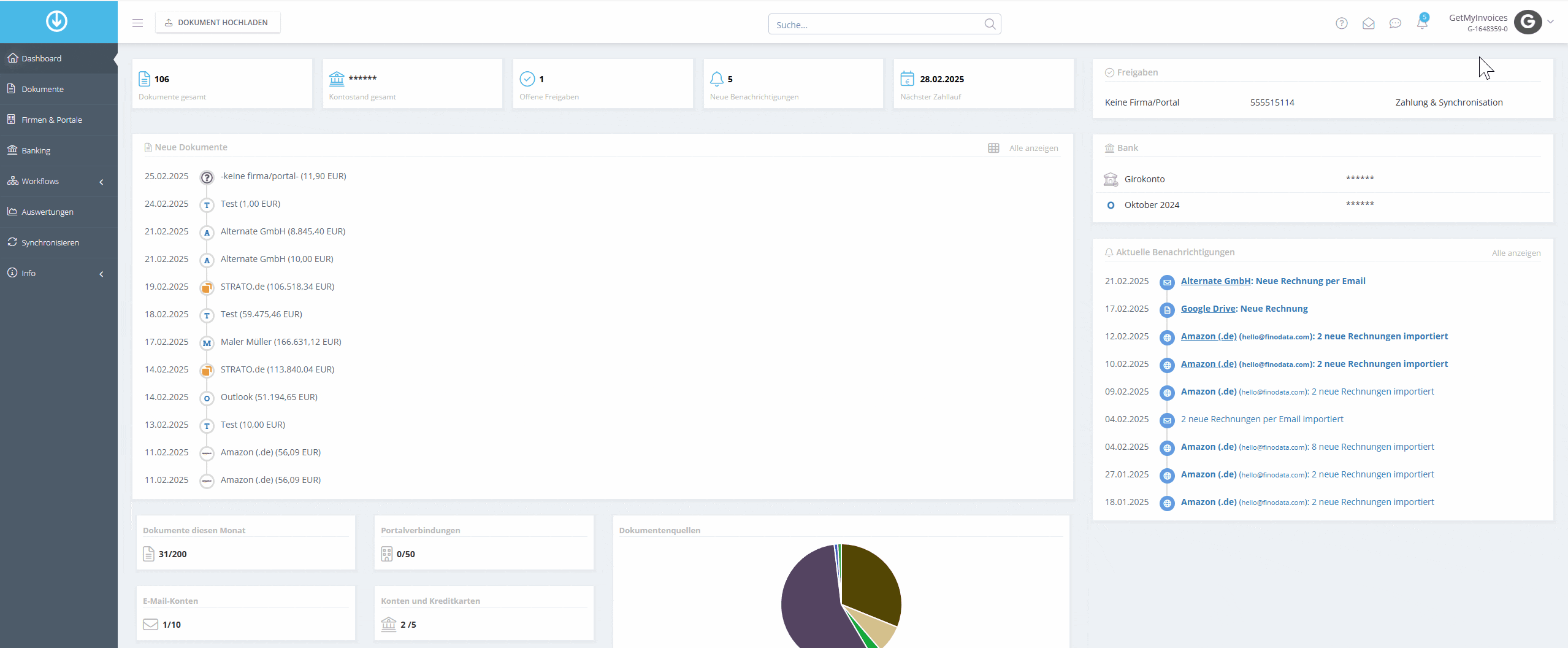Open Banking in the sidebar
This screenshot has width=1568, height=648.
click(x=59, y=150)
